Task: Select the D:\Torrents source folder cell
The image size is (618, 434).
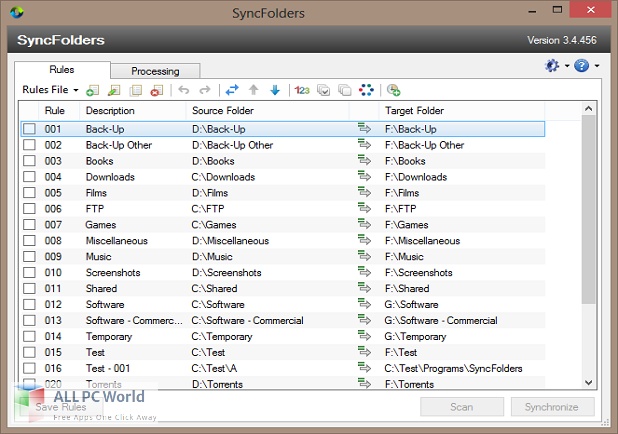Action: [217, 384]
